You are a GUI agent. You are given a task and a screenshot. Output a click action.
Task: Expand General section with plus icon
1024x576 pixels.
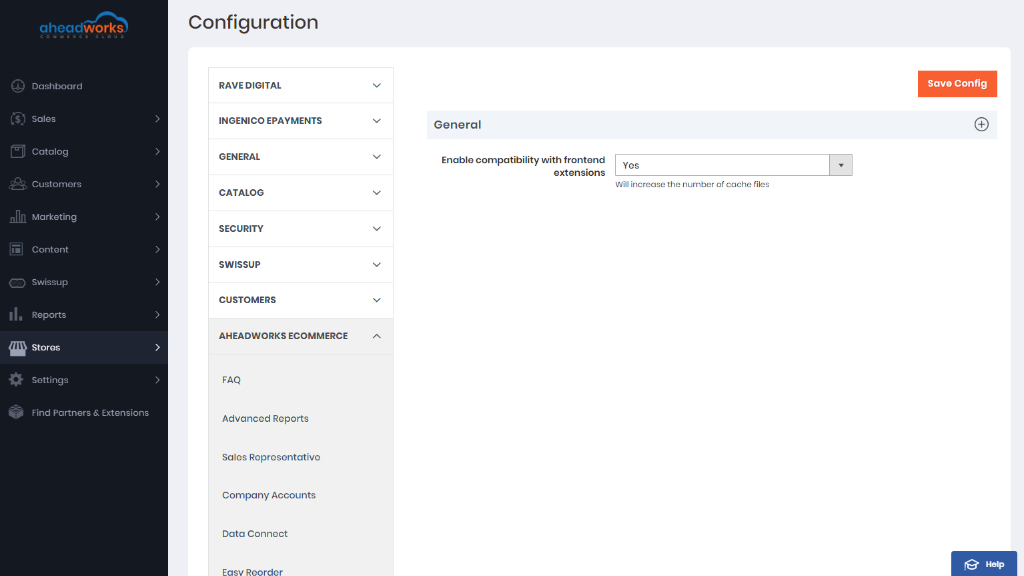[981, 124]
